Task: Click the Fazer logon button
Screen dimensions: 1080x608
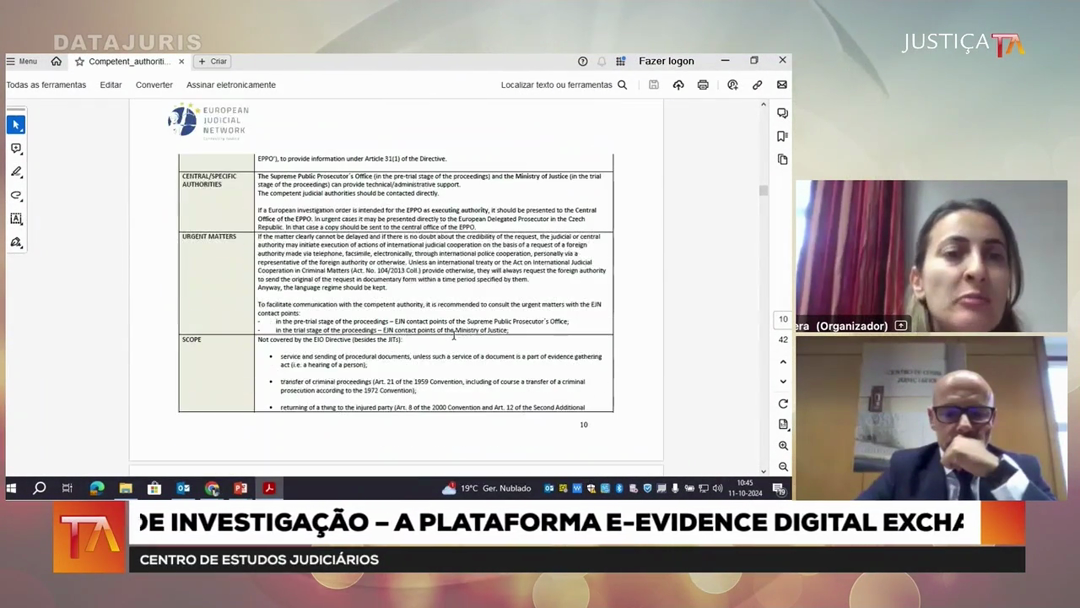Action: coord(666,61)
